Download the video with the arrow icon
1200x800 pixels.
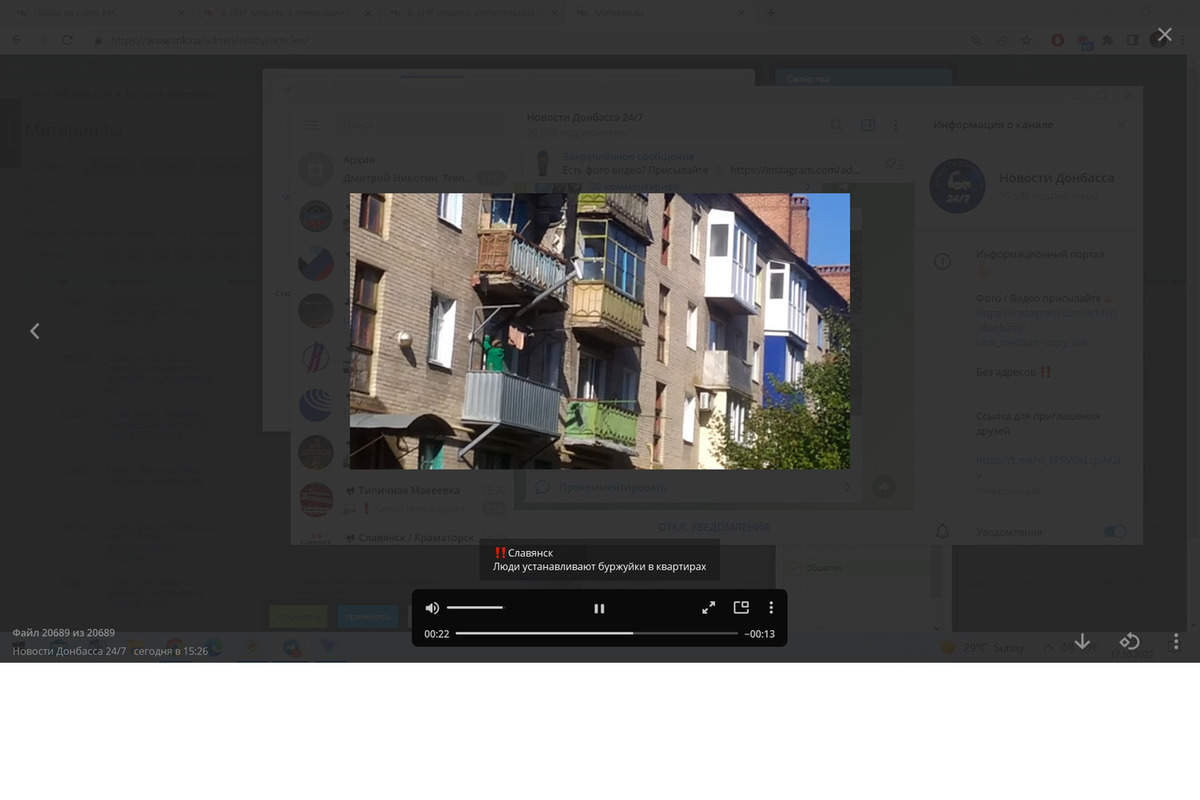pyautogui.click(x=1082, y=641)
